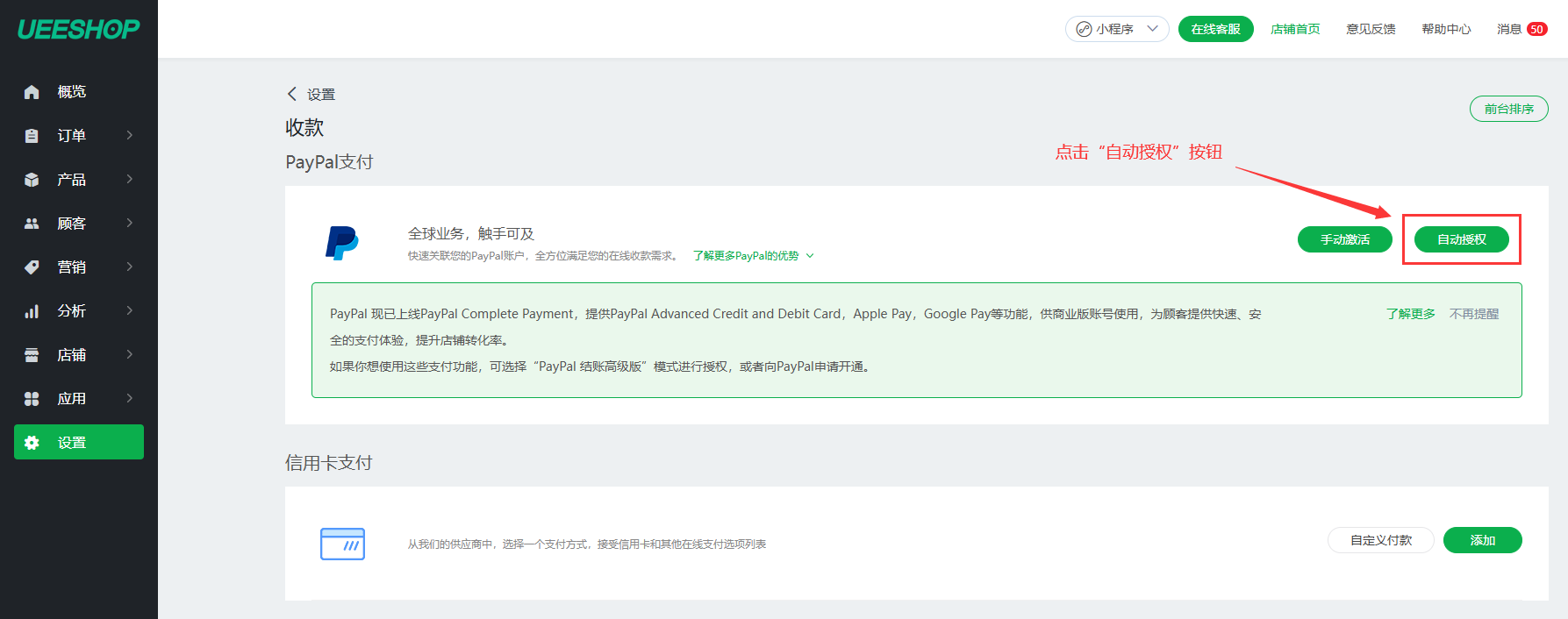The height and width of the screenshot is (619, 1568).
Task: Go back using the 设置 back arrow
Action: tap(292, 94)
